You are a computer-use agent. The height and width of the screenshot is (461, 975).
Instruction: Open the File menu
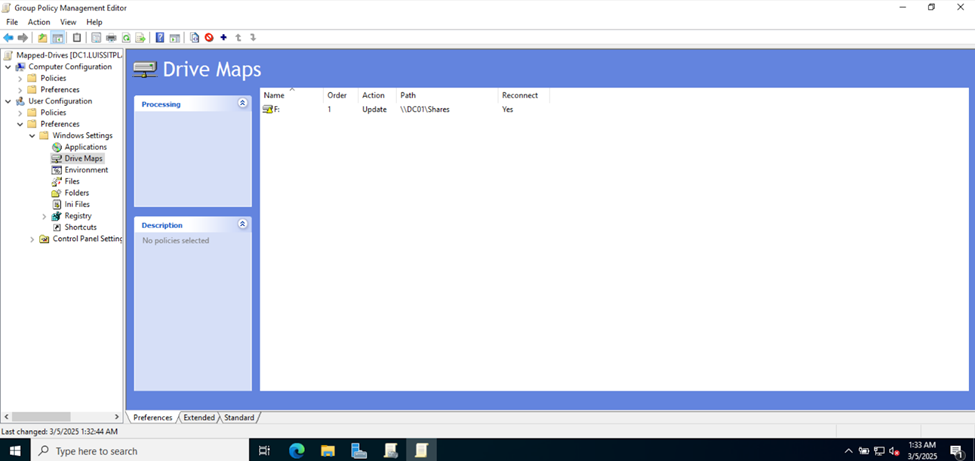(12, 22)
